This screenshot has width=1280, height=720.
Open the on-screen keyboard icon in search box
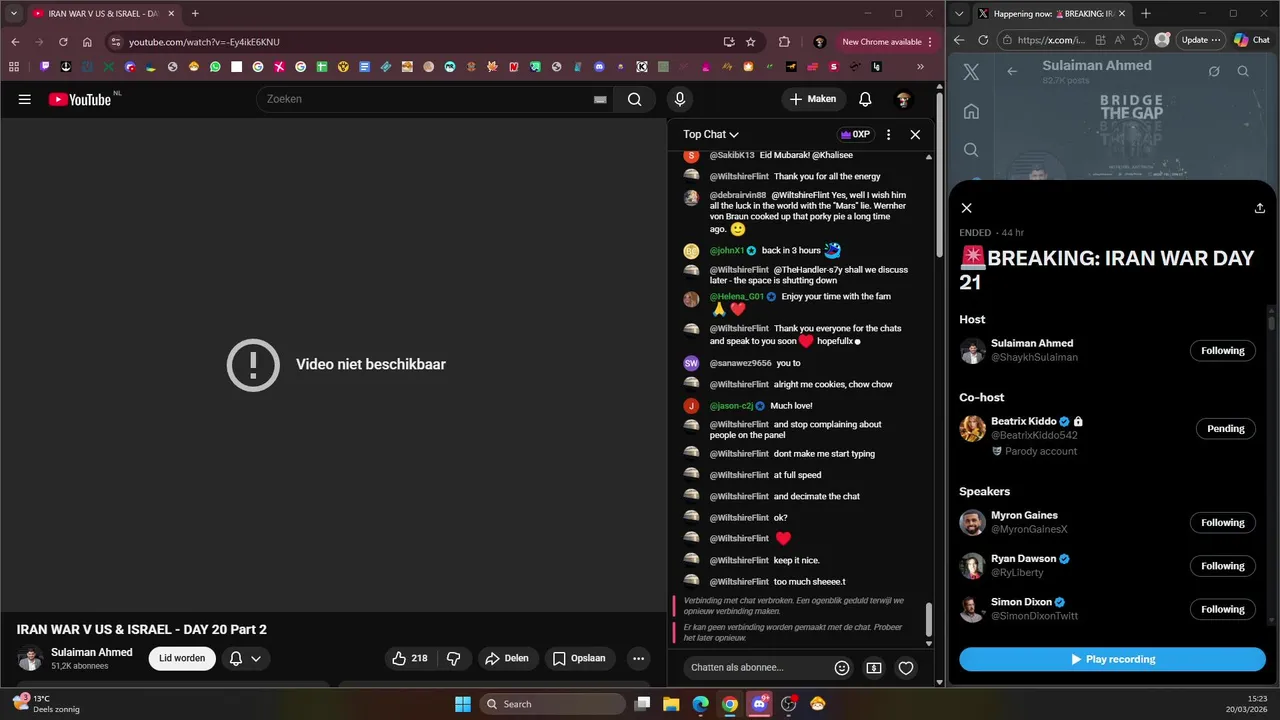pyautogui.click(x=600, y=100)
